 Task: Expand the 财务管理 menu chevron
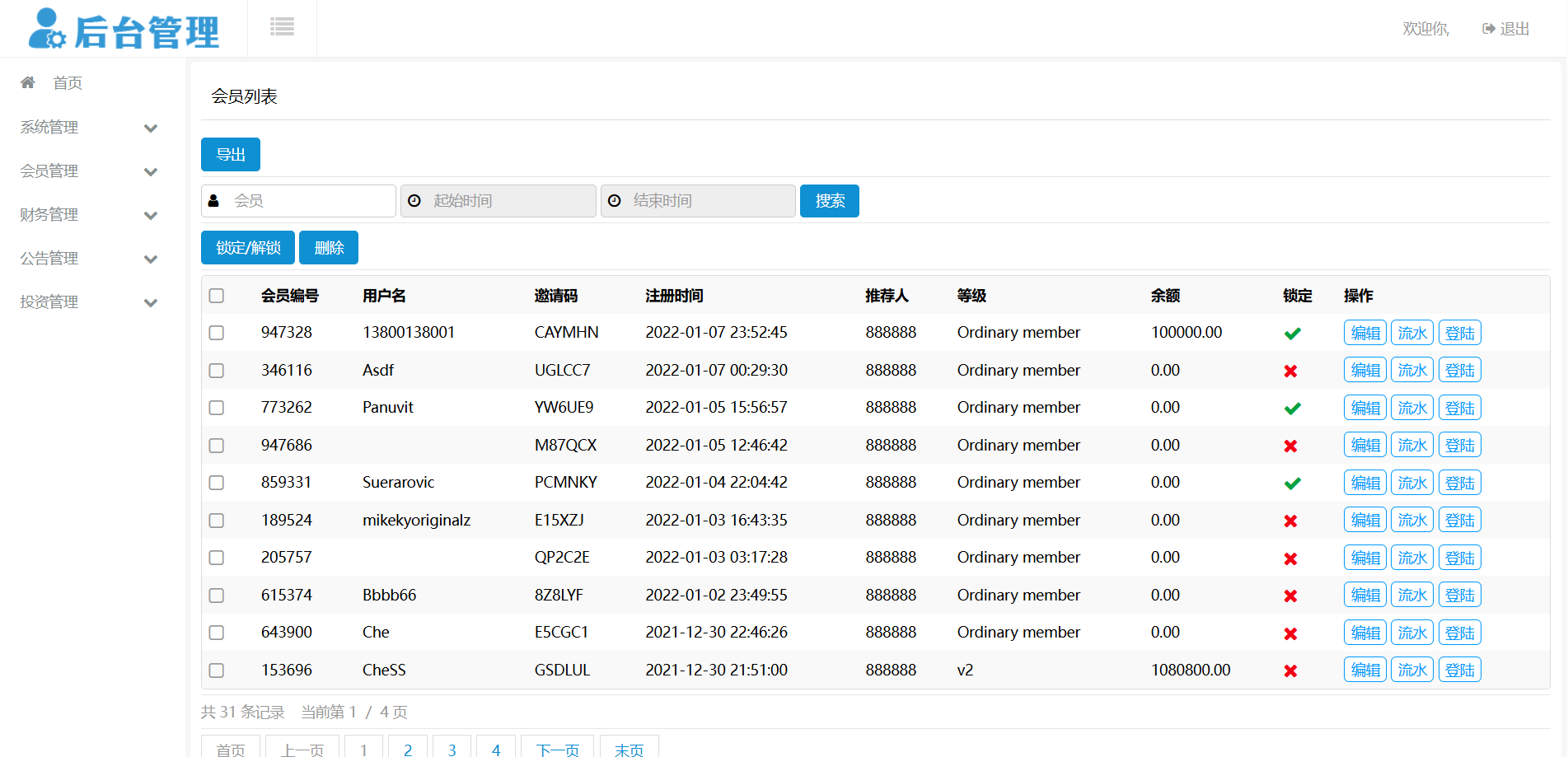[x=150, y=215]
